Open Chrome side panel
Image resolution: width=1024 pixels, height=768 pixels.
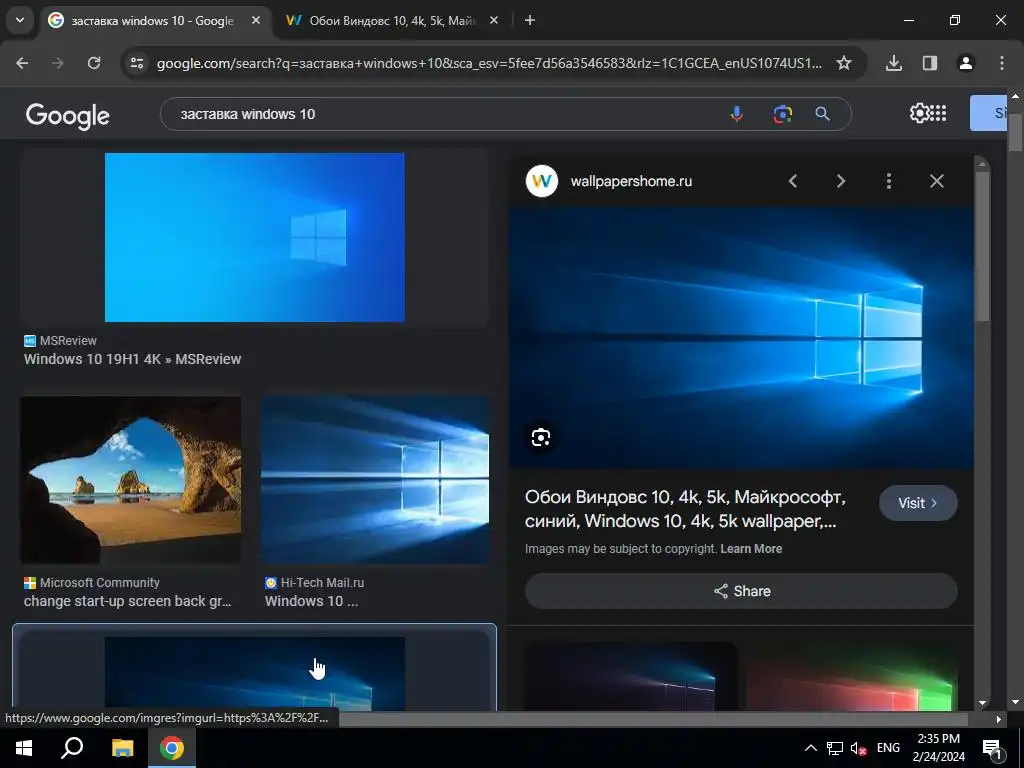[930, 63]
